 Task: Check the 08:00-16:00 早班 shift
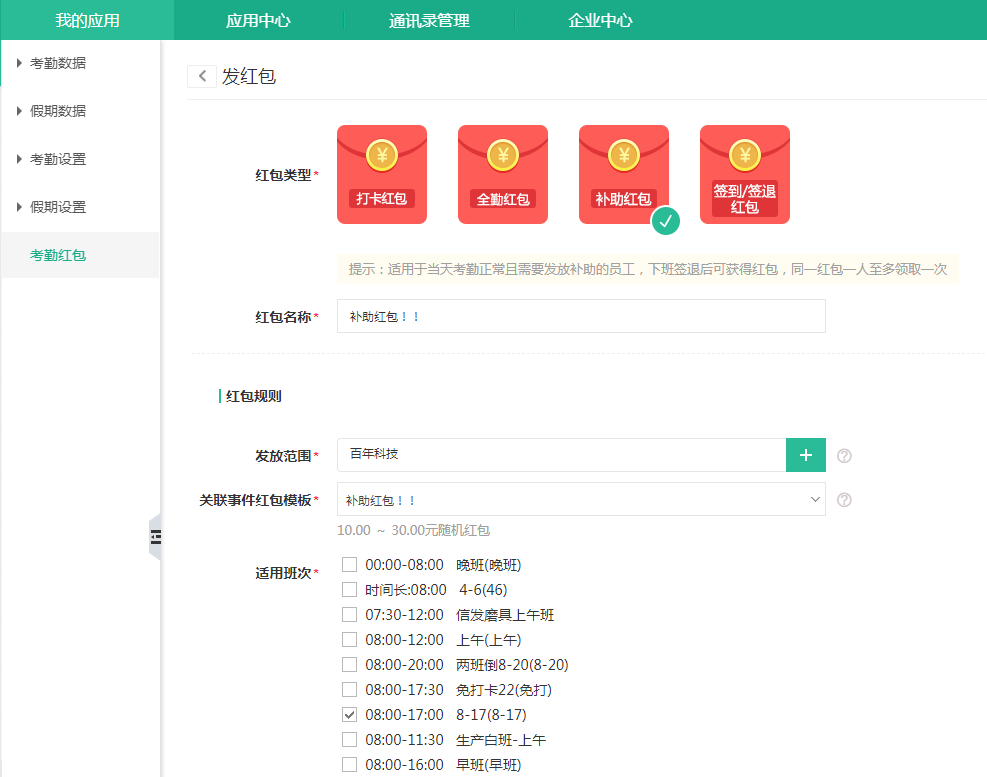click(x=349, y=764)
